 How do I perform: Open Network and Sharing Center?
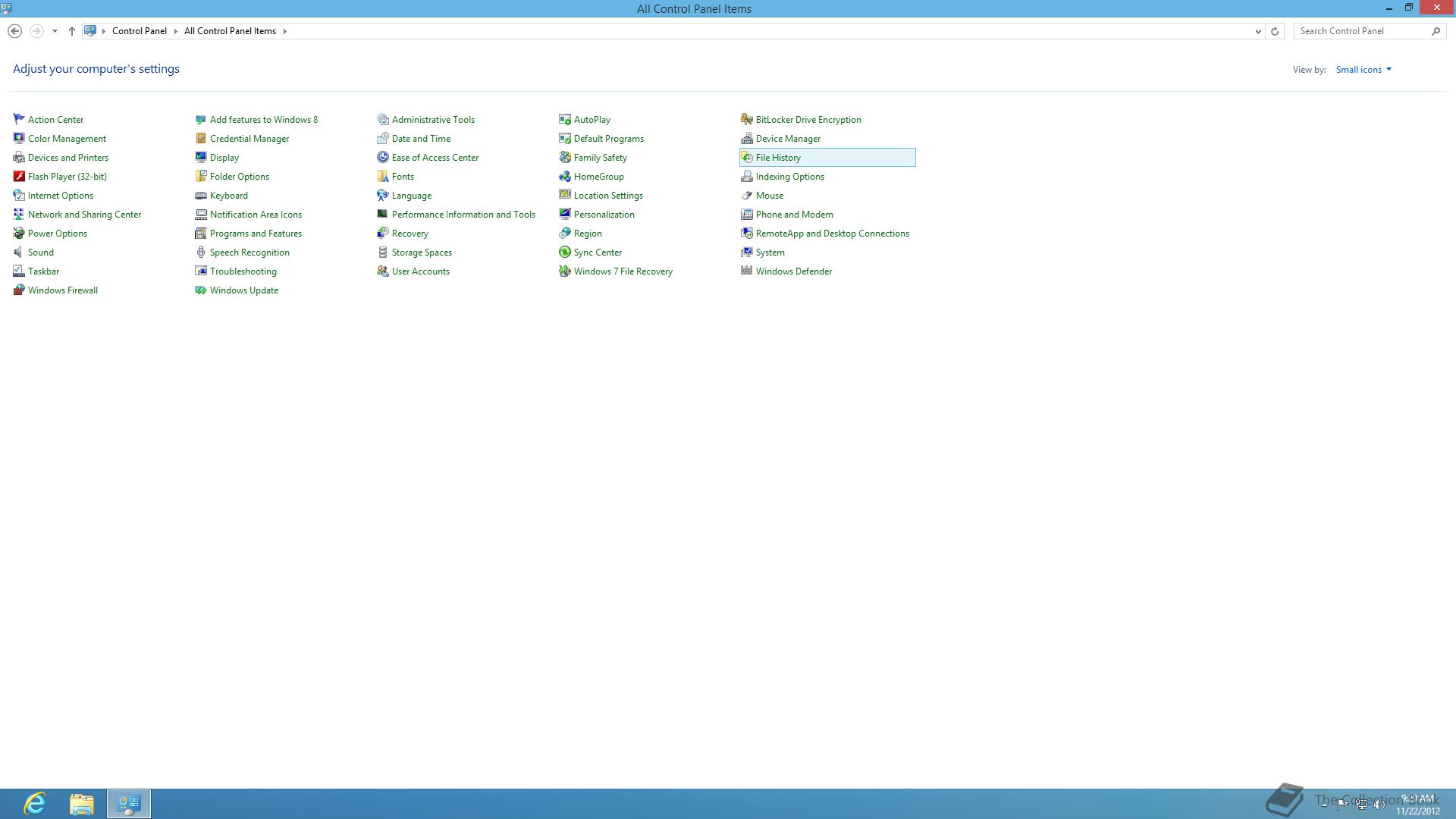pos(84,215)
